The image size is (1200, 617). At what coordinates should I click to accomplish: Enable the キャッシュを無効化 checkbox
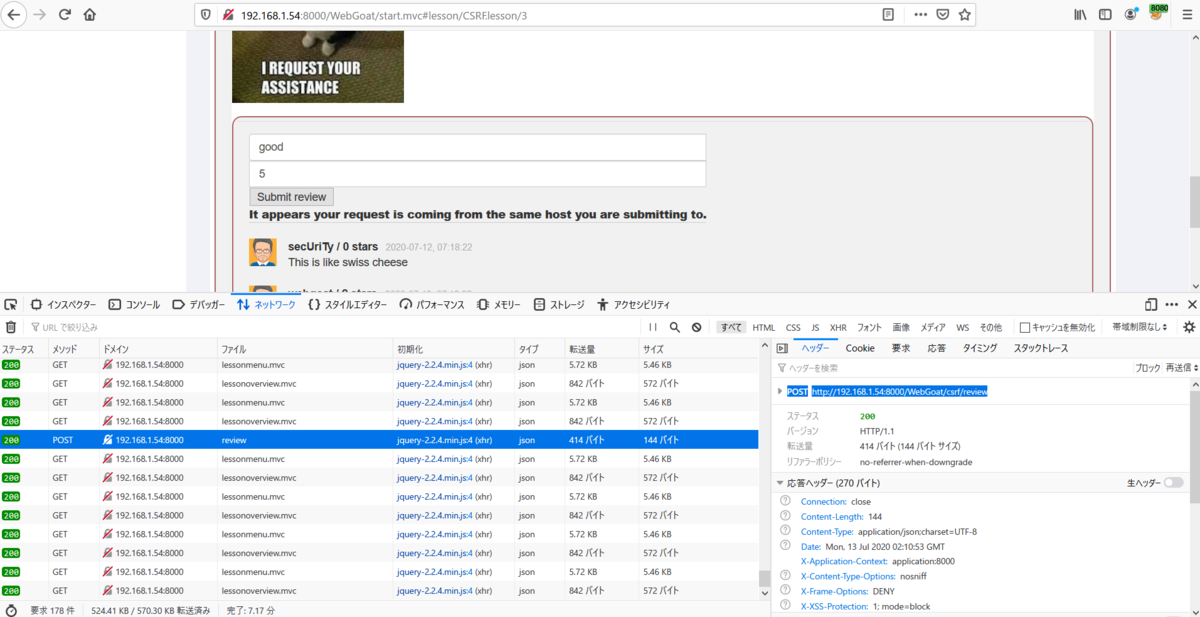pos(1024,327)
